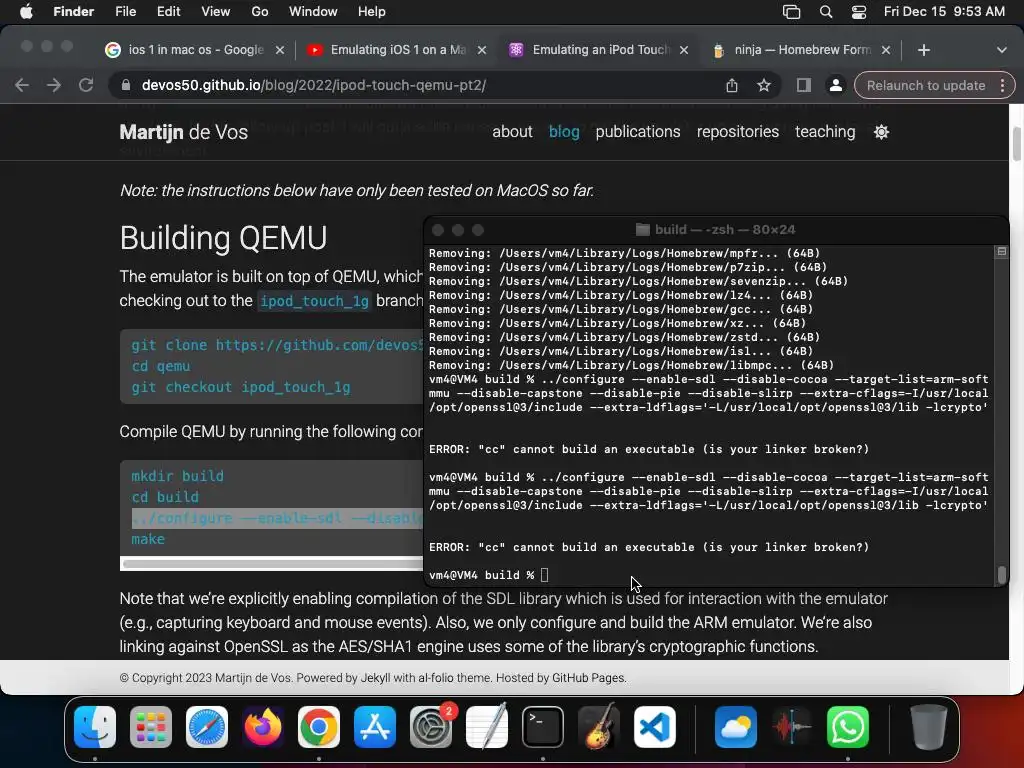Switch to the ninja Homebrew tab
This screenshot has width=1024, height=768.
801,50
